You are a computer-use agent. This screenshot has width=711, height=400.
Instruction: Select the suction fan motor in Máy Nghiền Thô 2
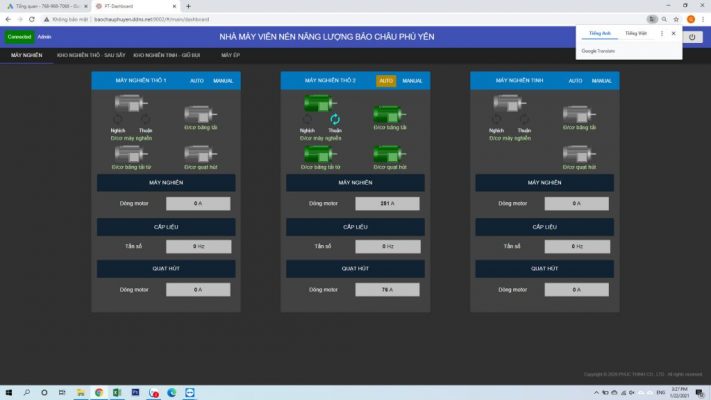click(389, 154)
